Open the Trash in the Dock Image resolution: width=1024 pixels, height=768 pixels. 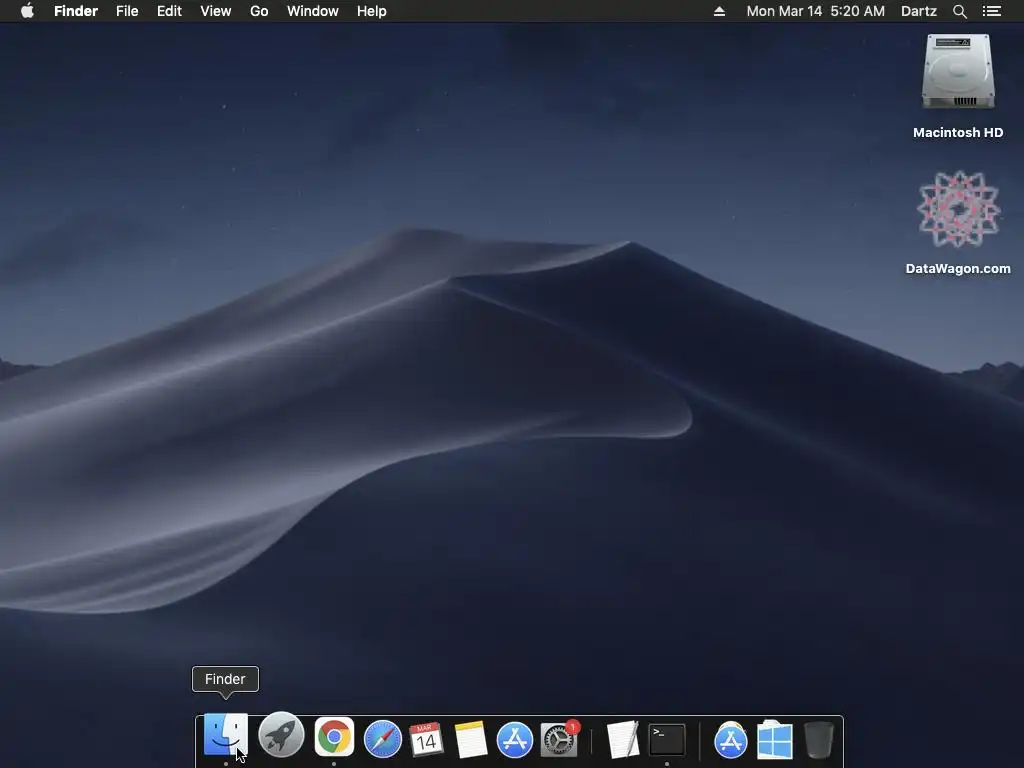818,739
